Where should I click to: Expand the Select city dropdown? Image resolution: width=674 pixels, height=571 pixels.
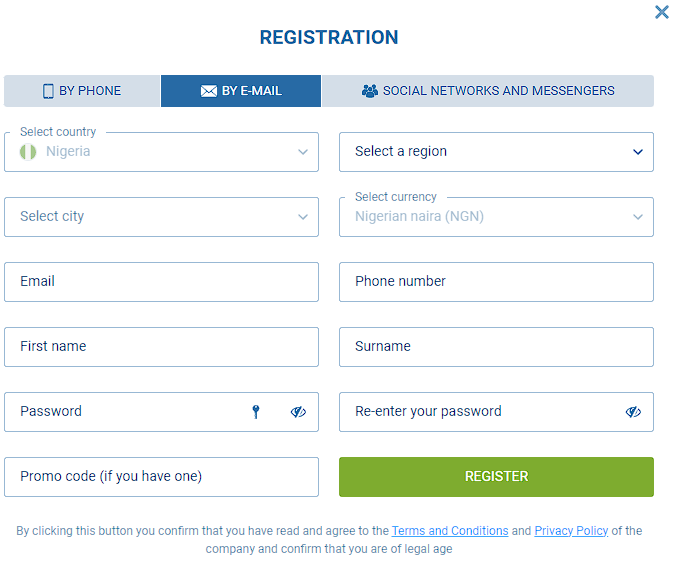pyautogui.click(x=161, y=217)
